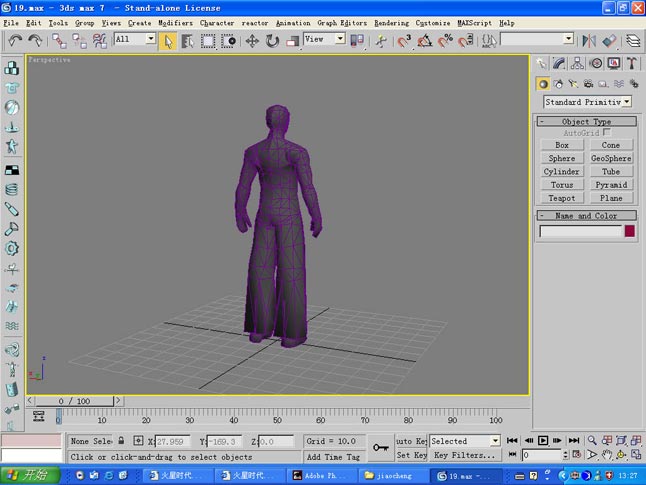Screen dimensions: 646x485
Task: Open Standard Primitives dropdown
Action: pyautogui.click(x=587, y=102)
